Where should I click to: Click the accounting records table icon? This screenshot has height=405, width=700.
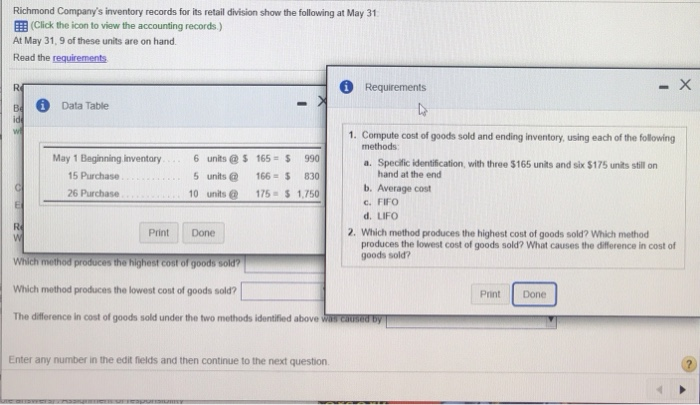point(21,26)
